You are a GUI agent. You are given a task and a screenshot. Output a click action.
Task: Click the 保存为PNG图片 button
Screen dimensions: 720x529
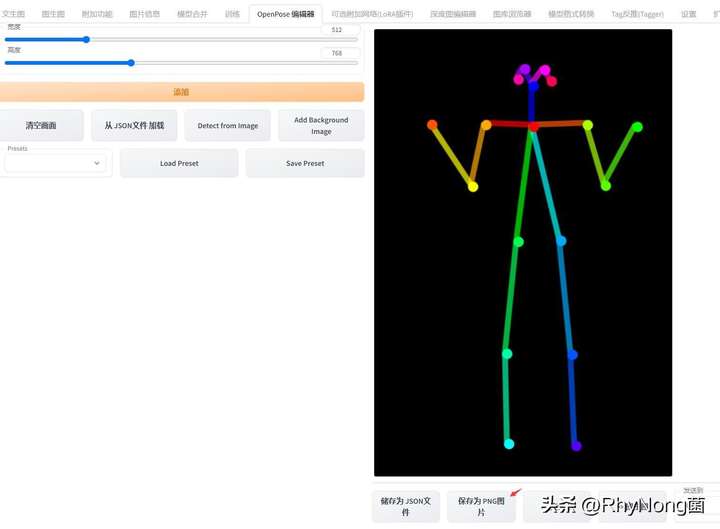[x=481, y=506]
